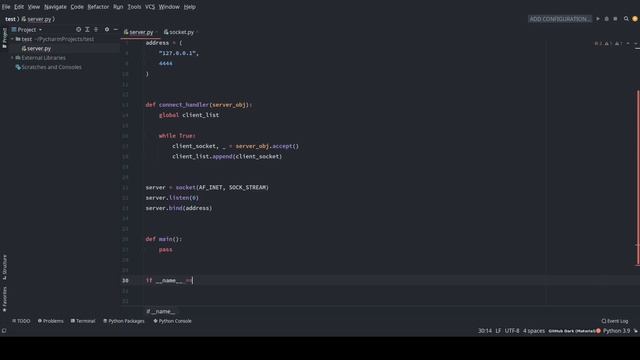Click the next highlighted error down arrow
This screenshot has height=360, width=640.
point(636,43)
